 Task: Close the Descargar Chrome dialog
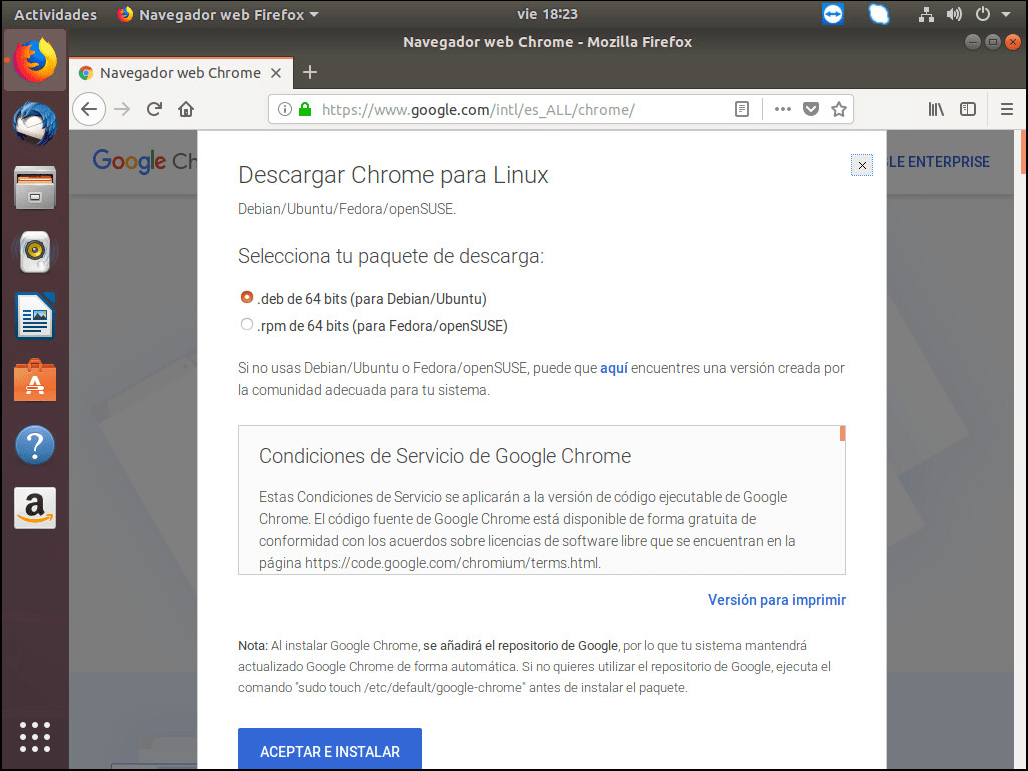click(x=862, y=165)
